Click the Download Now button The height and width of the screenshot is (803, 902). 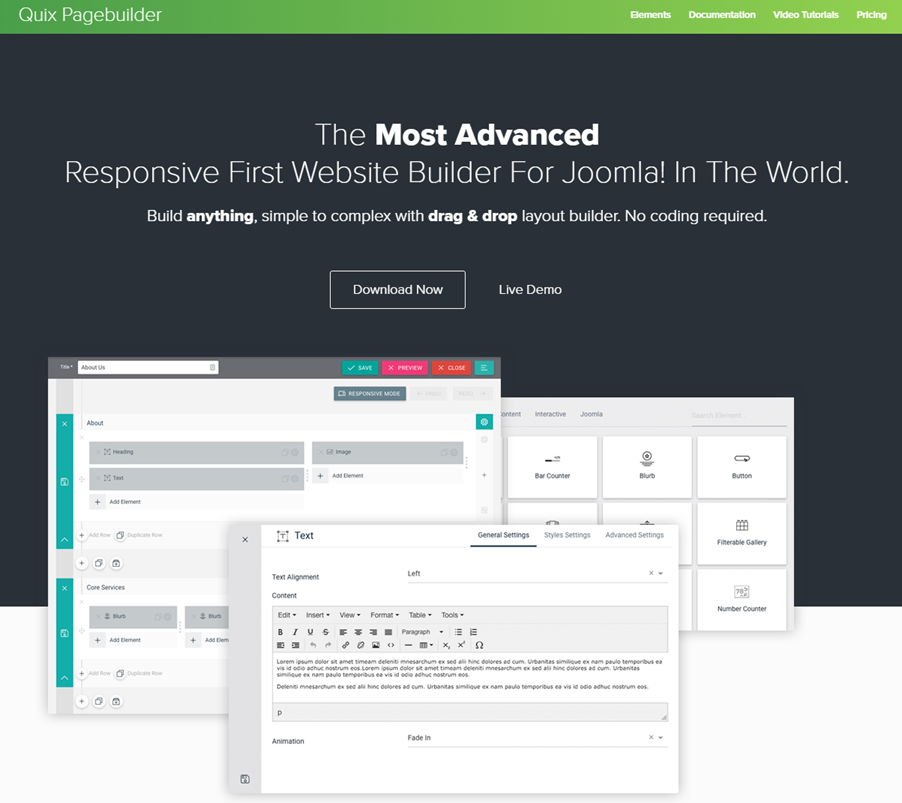point(398,289)
